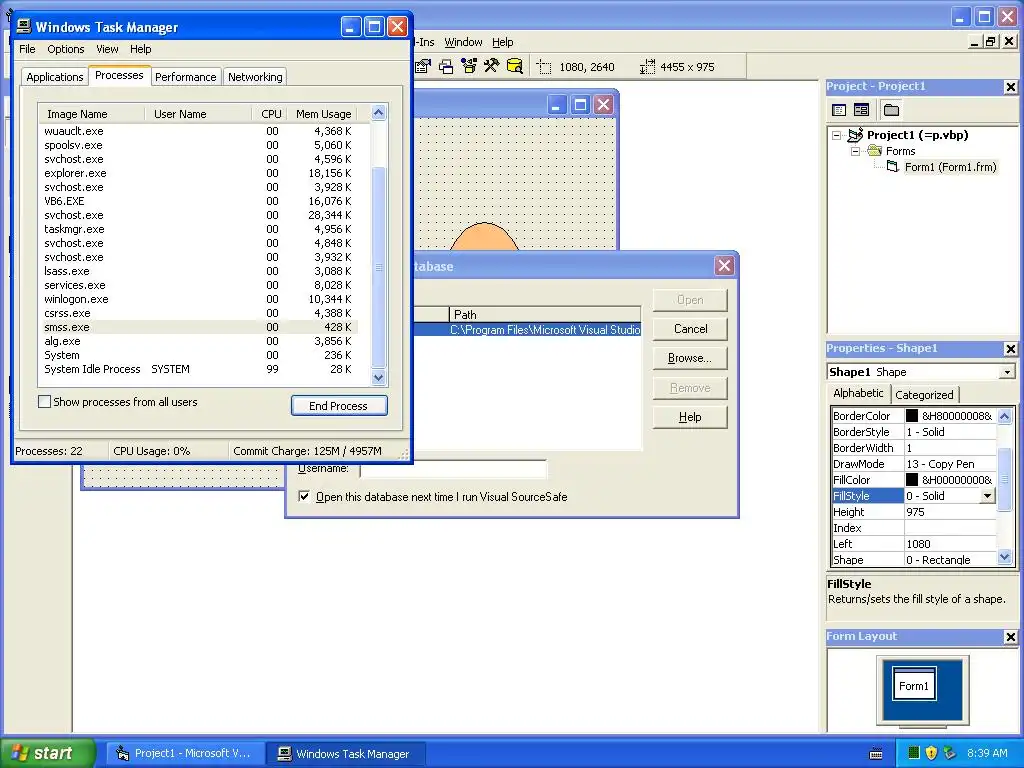Click properties list scroll up arrow
Viewport: 1024px width, 768px height.
point(1004,415)
